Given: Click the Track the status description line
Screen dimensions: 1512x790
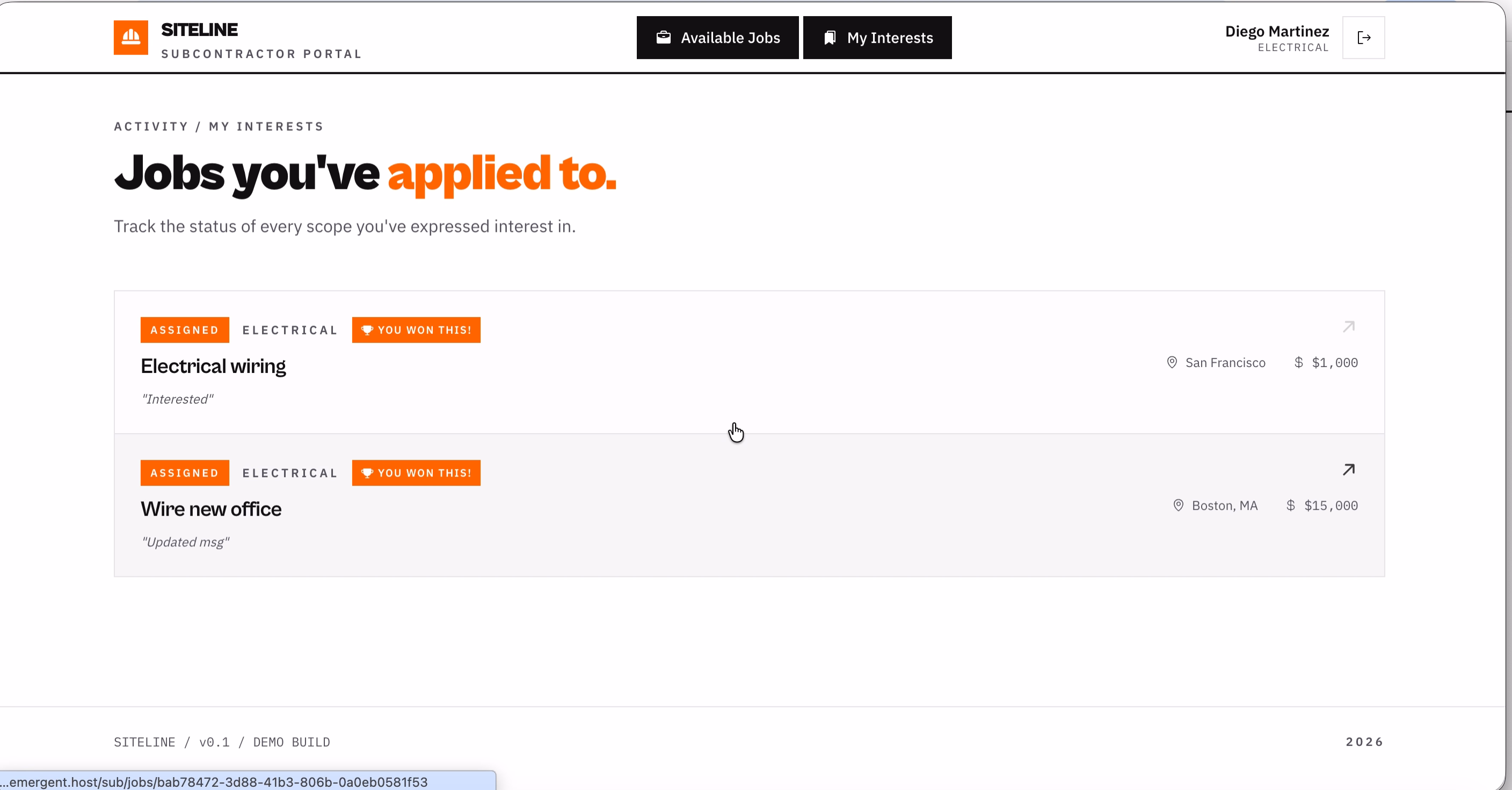Looking at the screenshot, I should tap(345, 226).
